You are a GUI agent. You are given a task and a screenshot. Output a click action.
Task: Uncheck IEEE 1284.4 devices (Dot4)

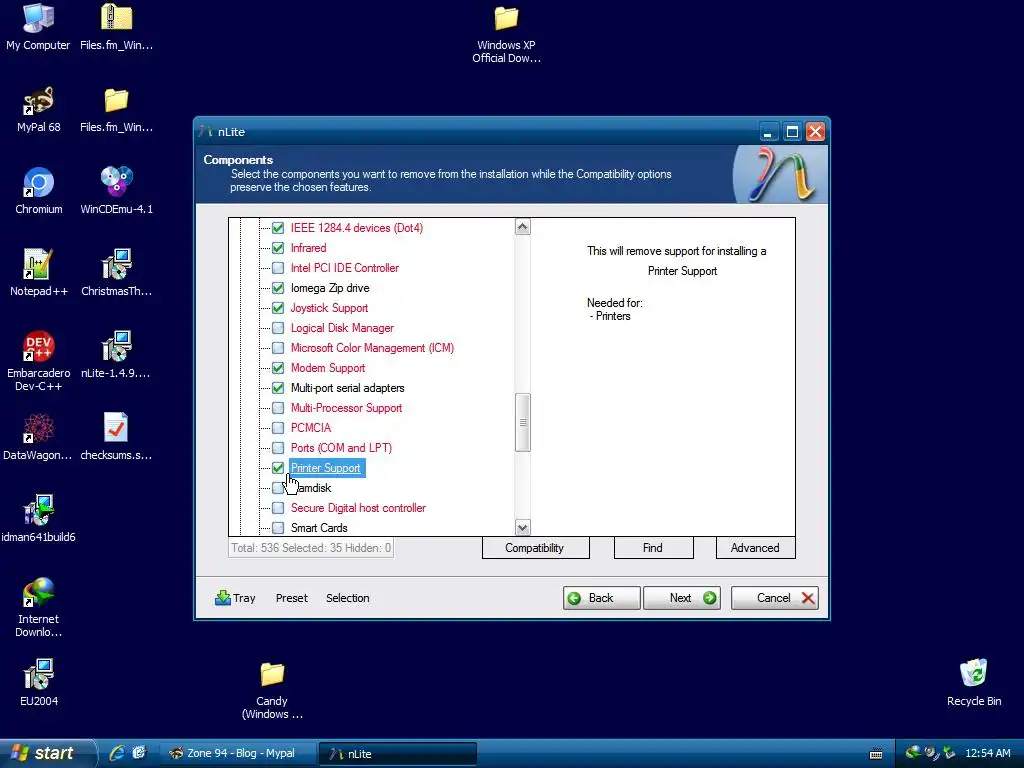tap(278, 228)
